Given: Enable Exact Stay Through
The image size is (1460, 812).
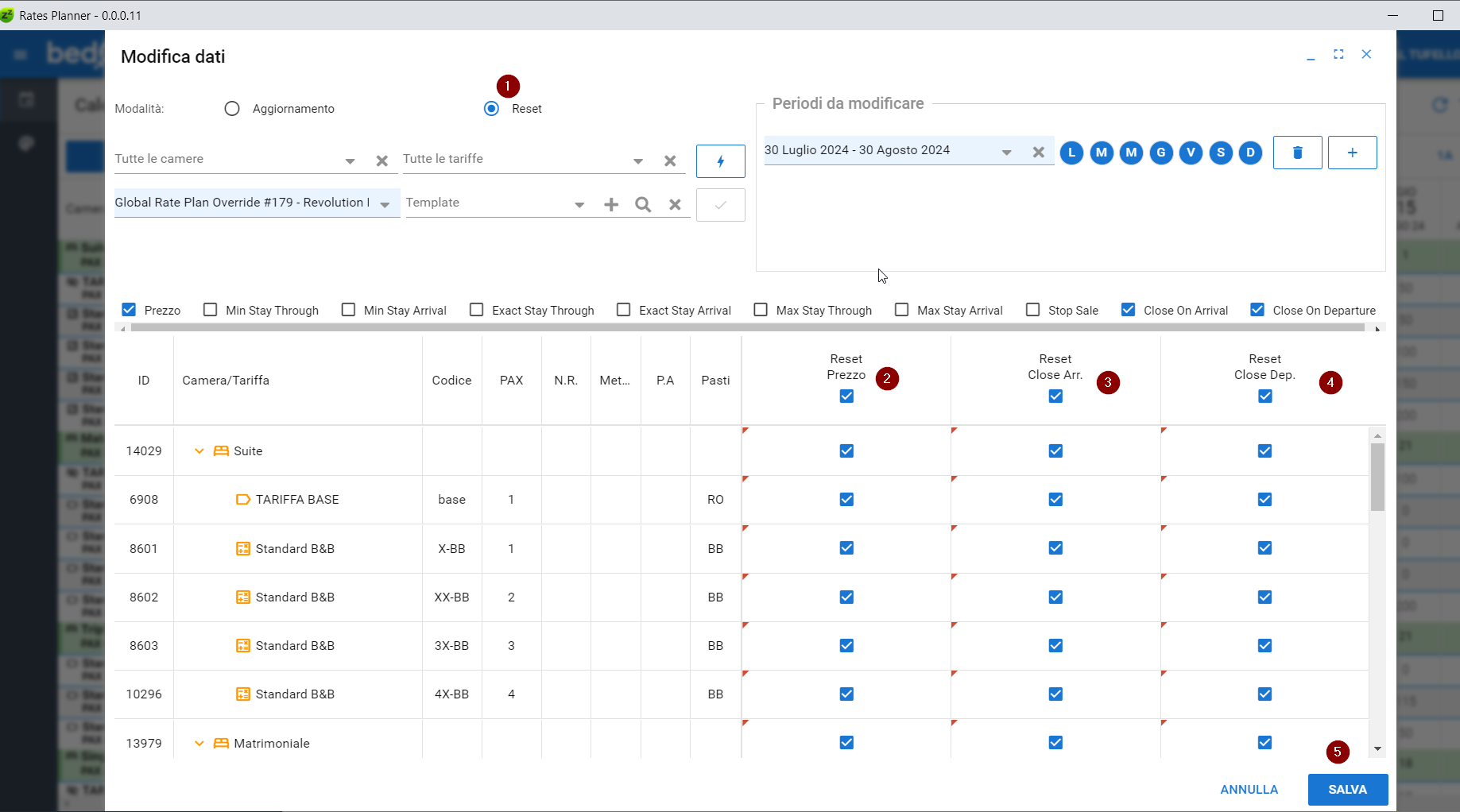Looking at the screenshot, I should coord(476,310).
